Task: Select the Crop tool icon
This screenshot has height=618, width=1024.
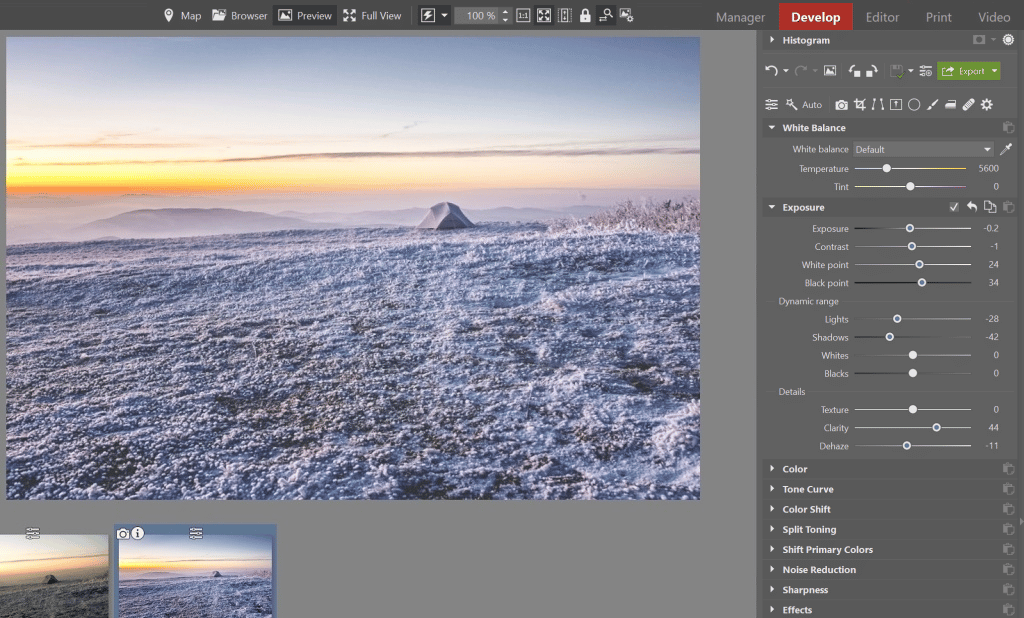Action: [x=860, y=105]
